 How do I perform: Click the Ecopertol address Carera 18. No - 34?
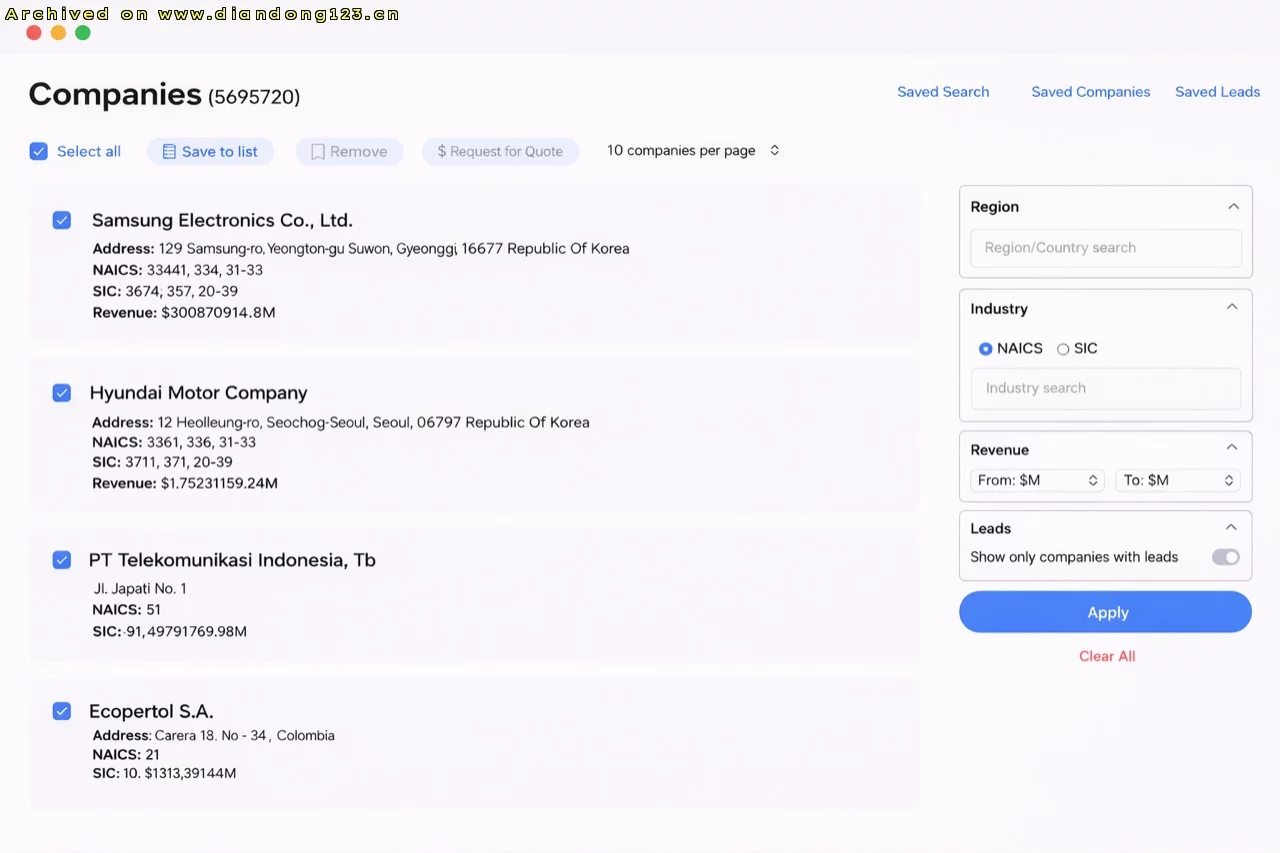tap(211, 736)
